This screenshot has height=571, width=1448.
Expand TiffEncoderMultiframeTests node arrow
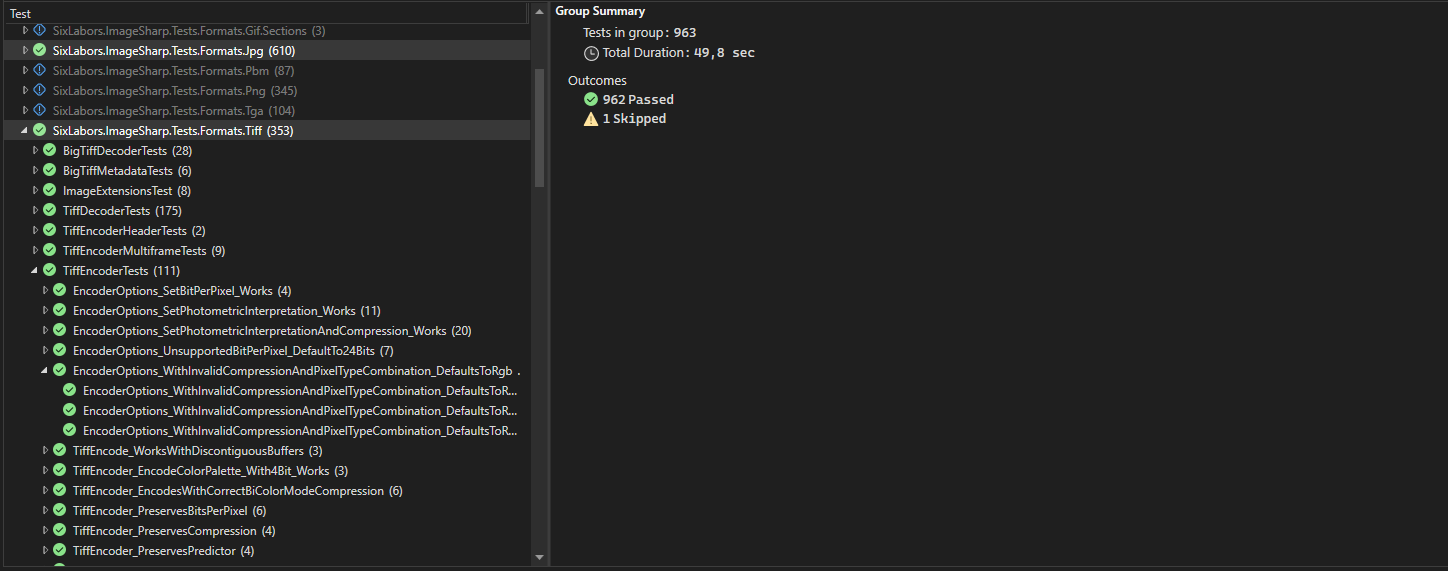[x=35, y=250]
